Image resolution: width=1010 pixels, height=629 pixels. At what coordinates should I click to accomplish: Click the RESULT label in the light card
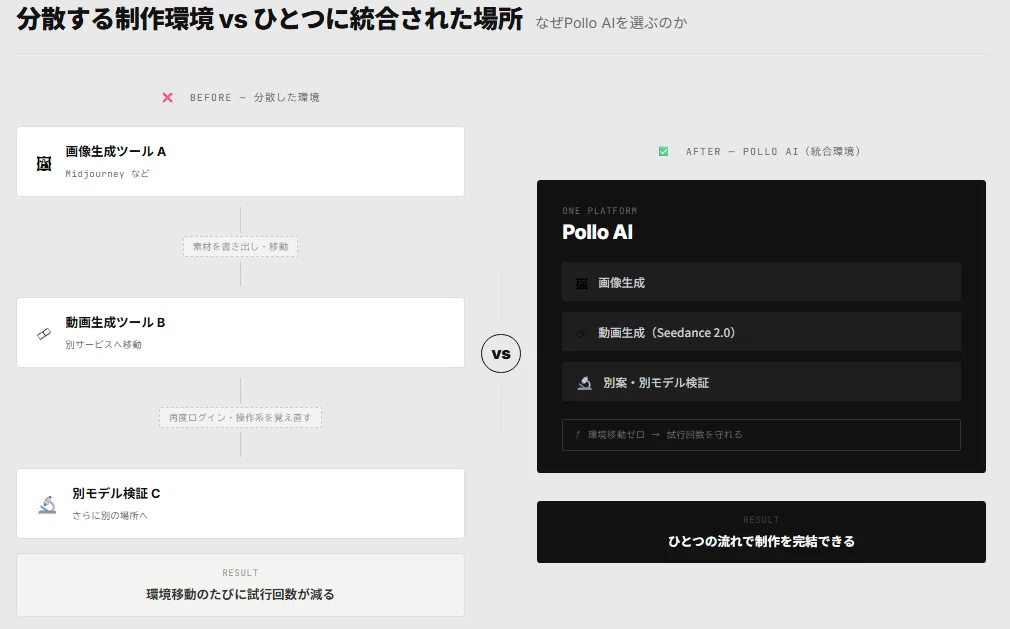tap(240, 573)
